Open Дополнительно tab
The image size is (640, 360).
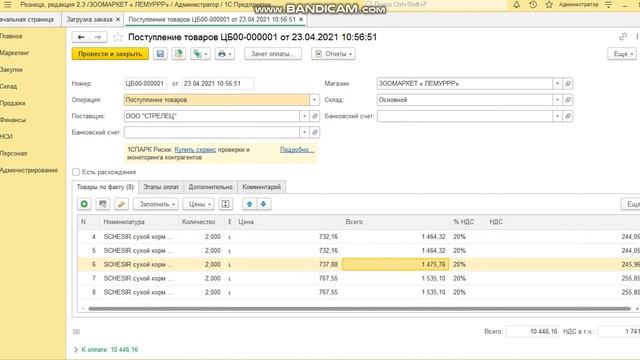210,187
